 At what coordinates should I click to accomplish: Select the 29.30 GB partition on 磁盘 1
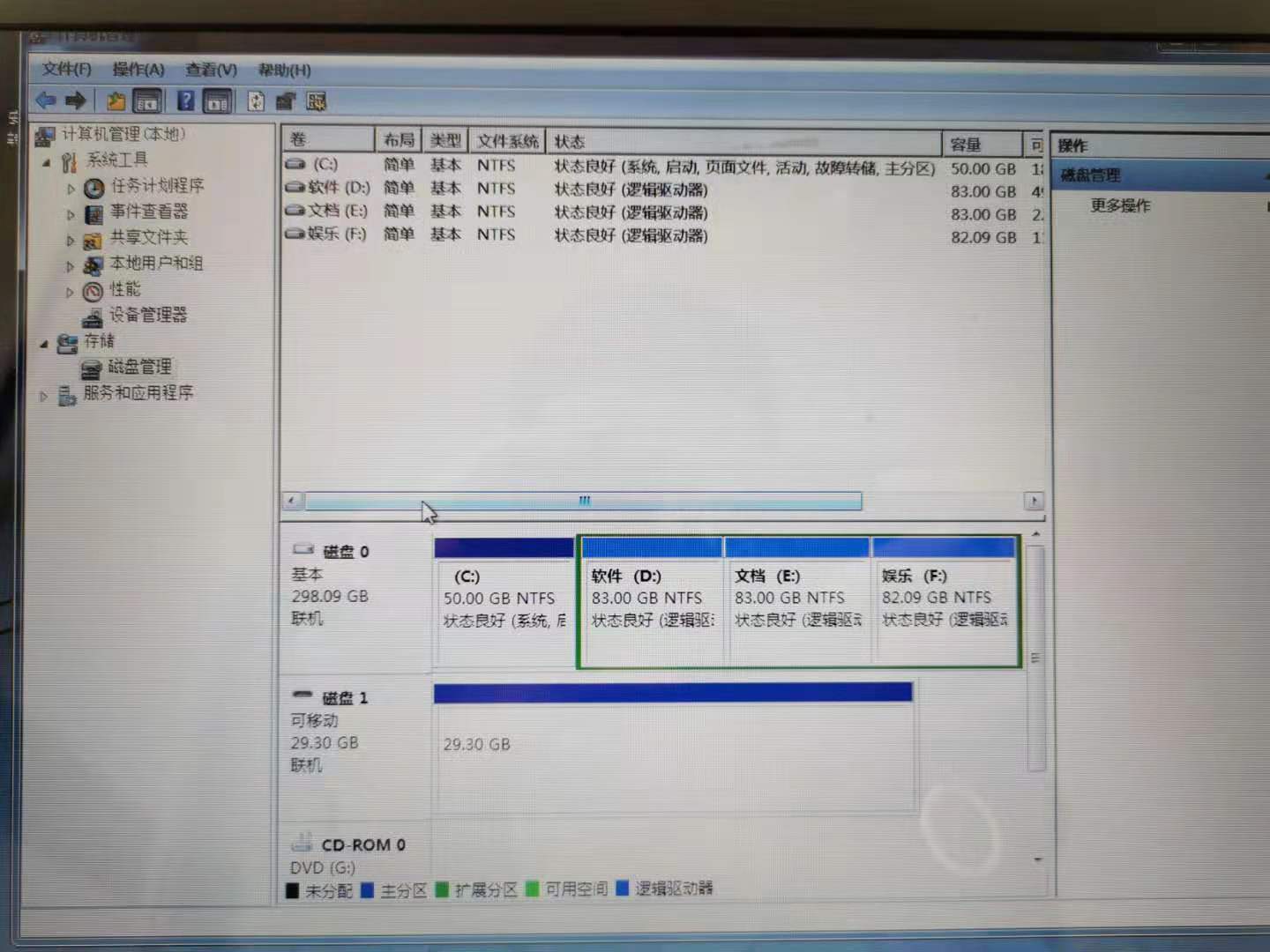coord(674,746)
